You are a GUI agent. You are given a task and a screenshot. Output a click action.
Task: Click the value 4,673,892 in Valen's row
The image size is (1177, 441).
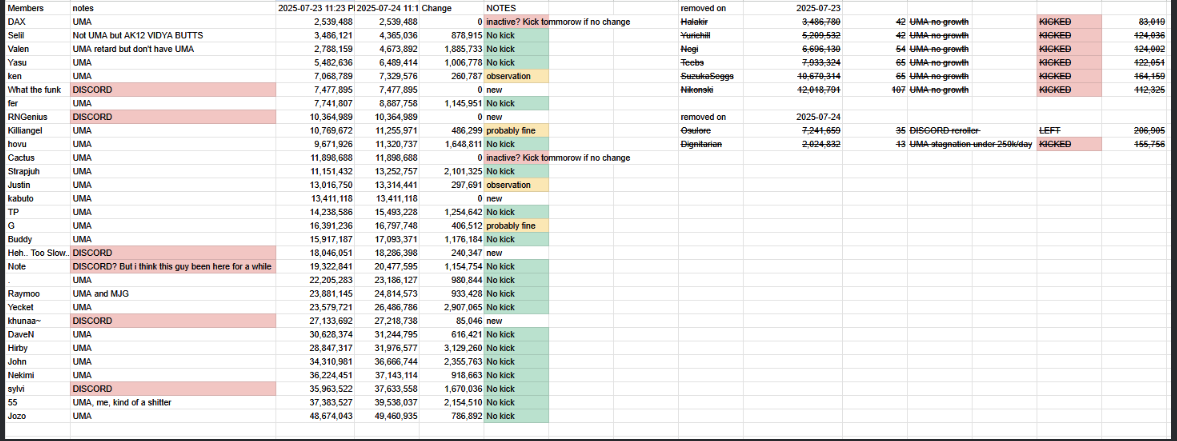click(x=387, y=49)
